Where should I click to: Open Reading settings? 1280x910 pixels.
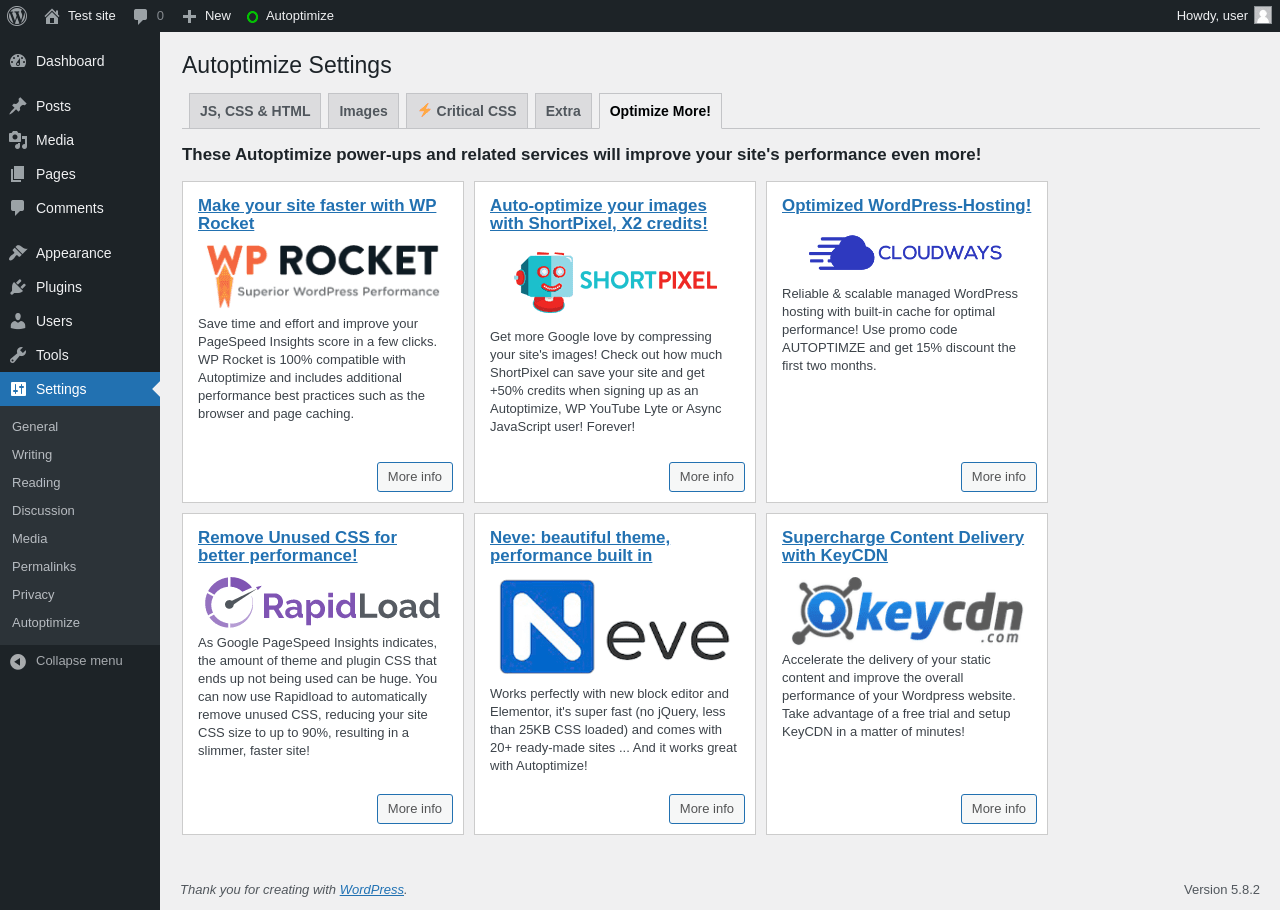pos(80,483)
